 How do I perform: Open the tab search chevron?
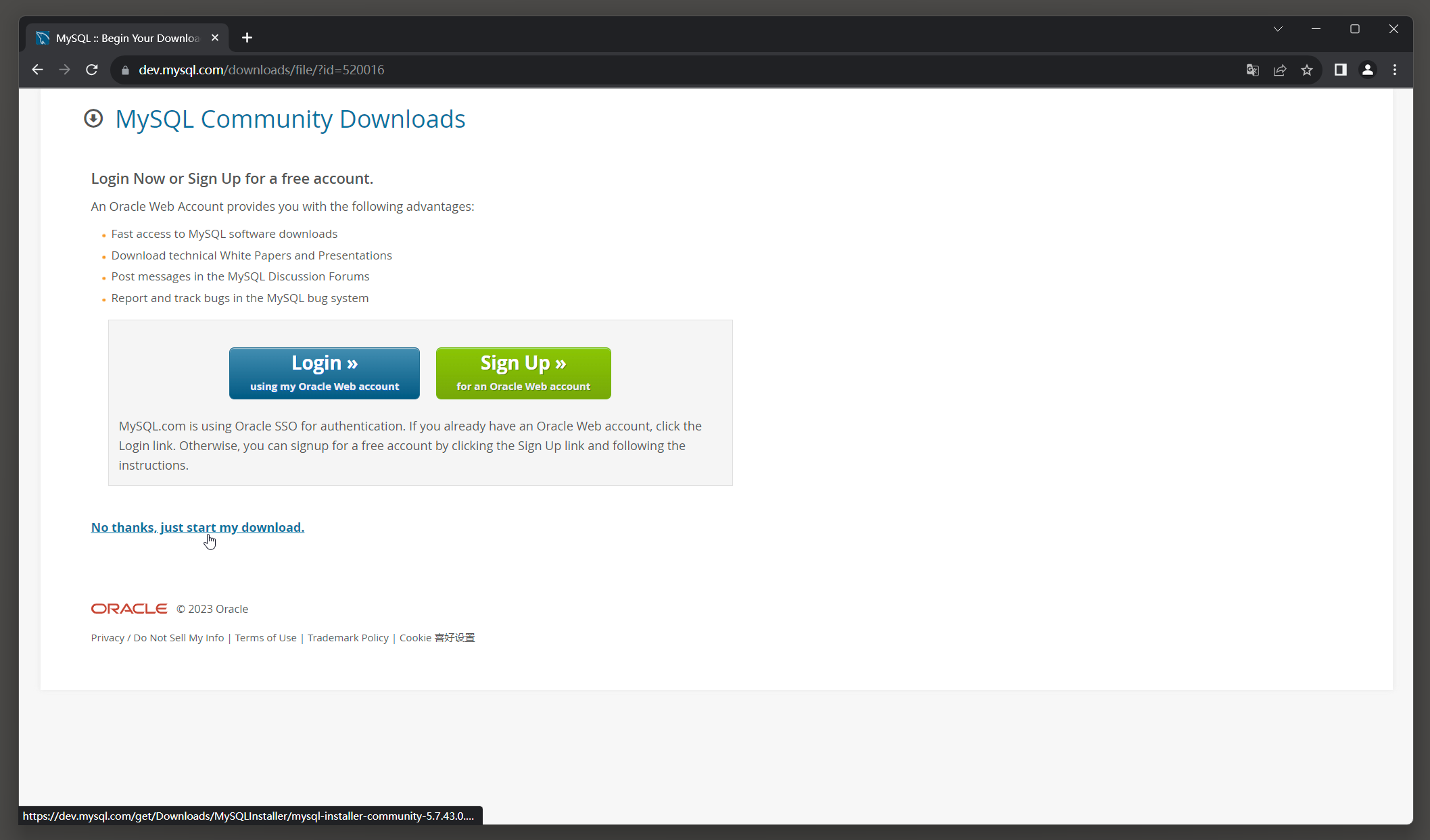tap(1278, 29)
